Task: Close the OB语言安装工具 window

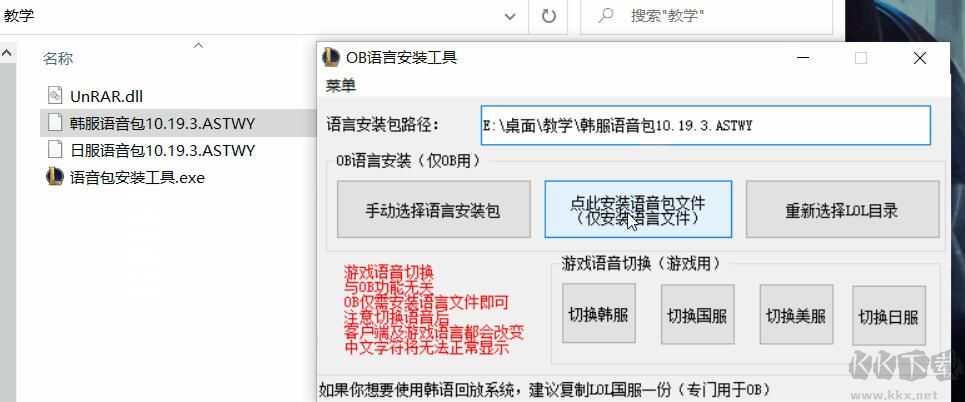Action: [919, 58]
